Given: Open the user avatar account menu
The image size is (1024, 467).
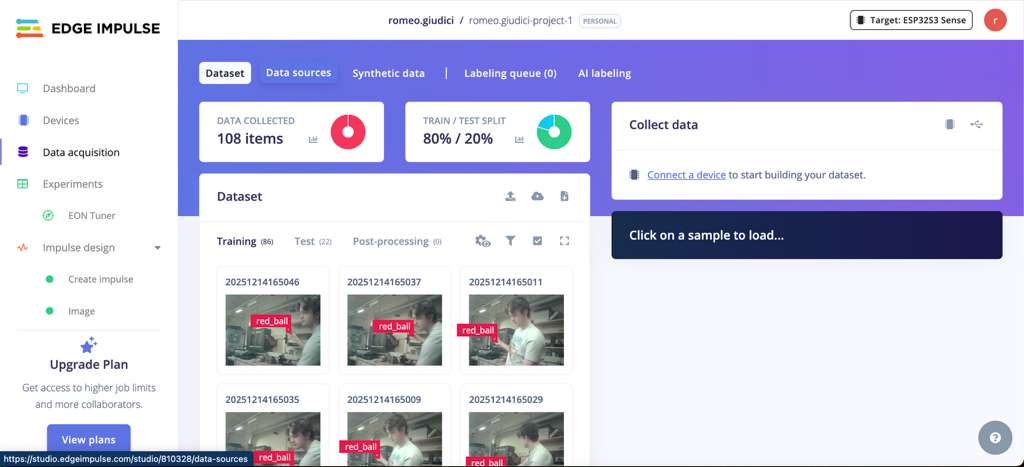Looking at the screenshot, I should 995,20.
